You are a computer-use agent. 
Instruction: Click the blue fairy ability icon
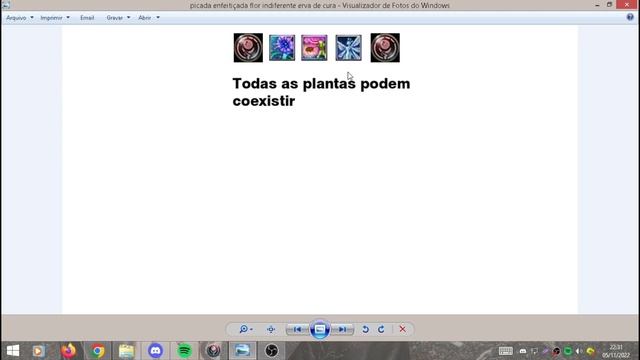tap(349, 48)
